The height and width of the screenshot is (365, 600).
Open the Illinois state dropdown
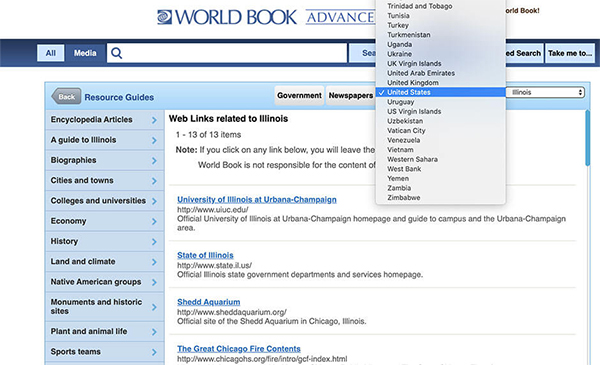(x=545, y=92)
